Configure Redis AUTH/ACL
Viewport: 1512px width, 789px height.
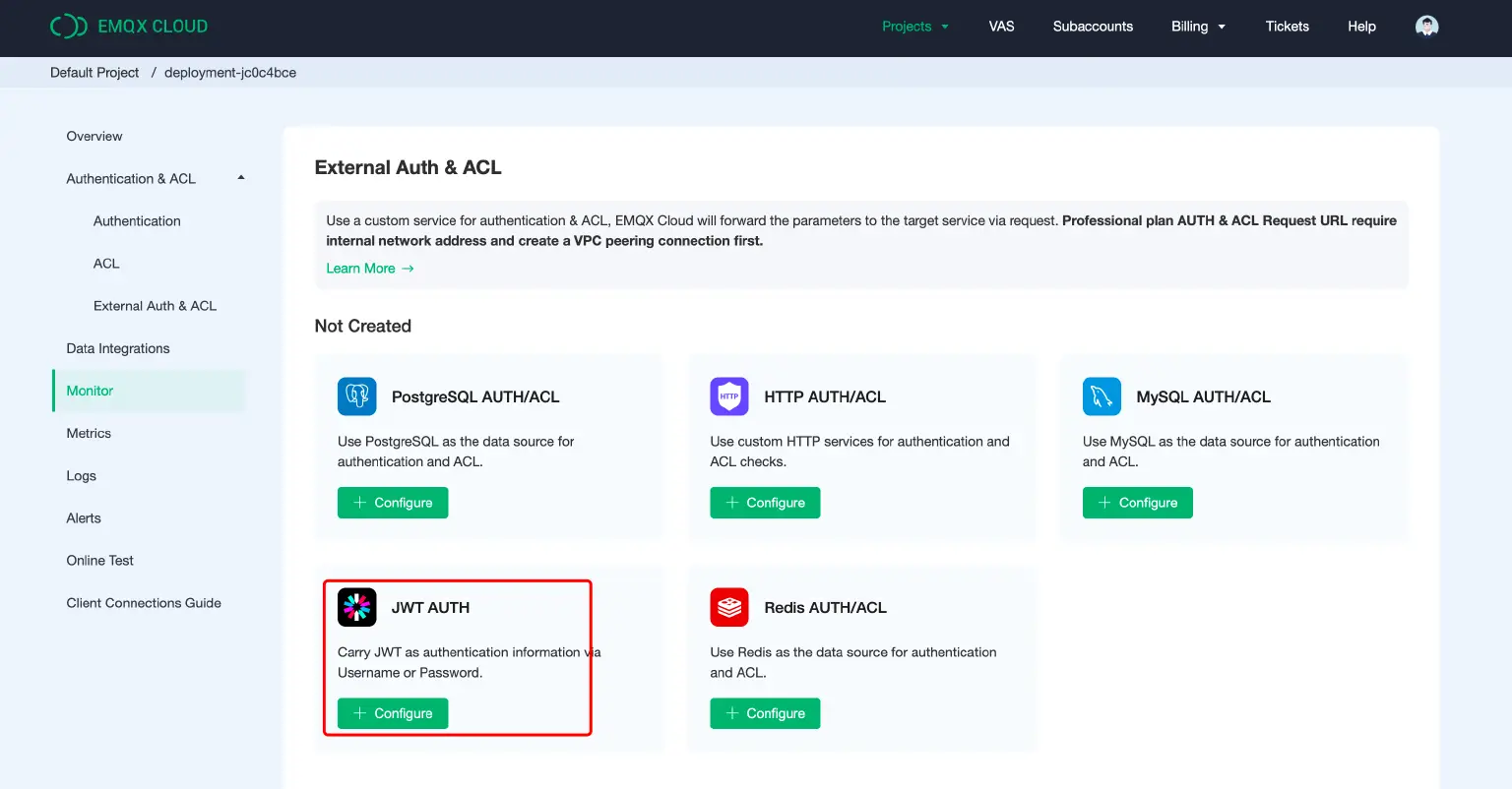pyautogui.click(x=765, y=712)
